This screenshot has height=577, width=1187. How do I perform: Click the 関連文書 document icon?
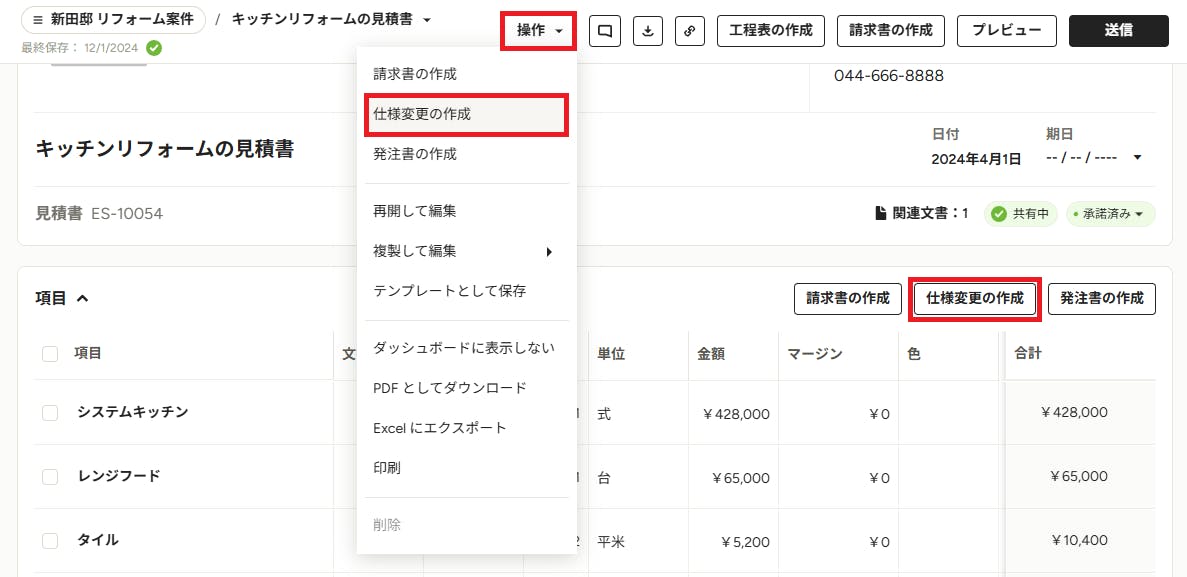[880, 214]
